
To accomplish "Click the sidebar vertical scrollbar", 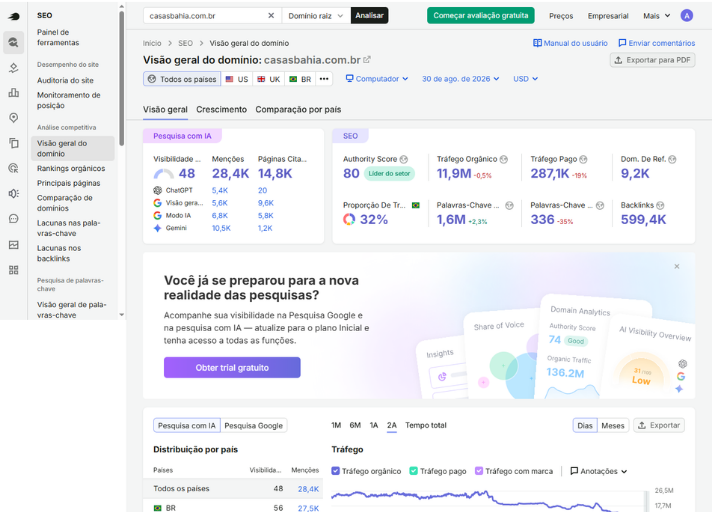I will pos(121,78).
